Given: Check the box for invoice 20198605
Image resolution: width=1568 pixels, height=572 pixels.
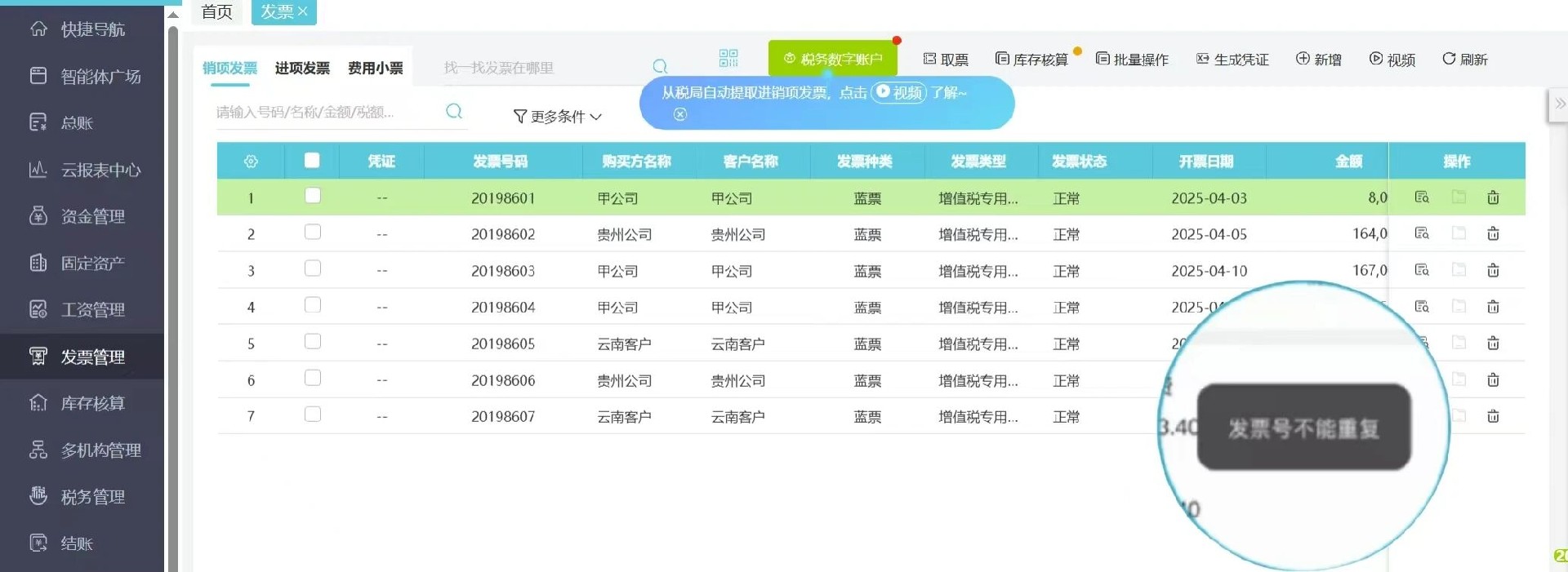Looking at the screenshot, I should coord(312,341).
